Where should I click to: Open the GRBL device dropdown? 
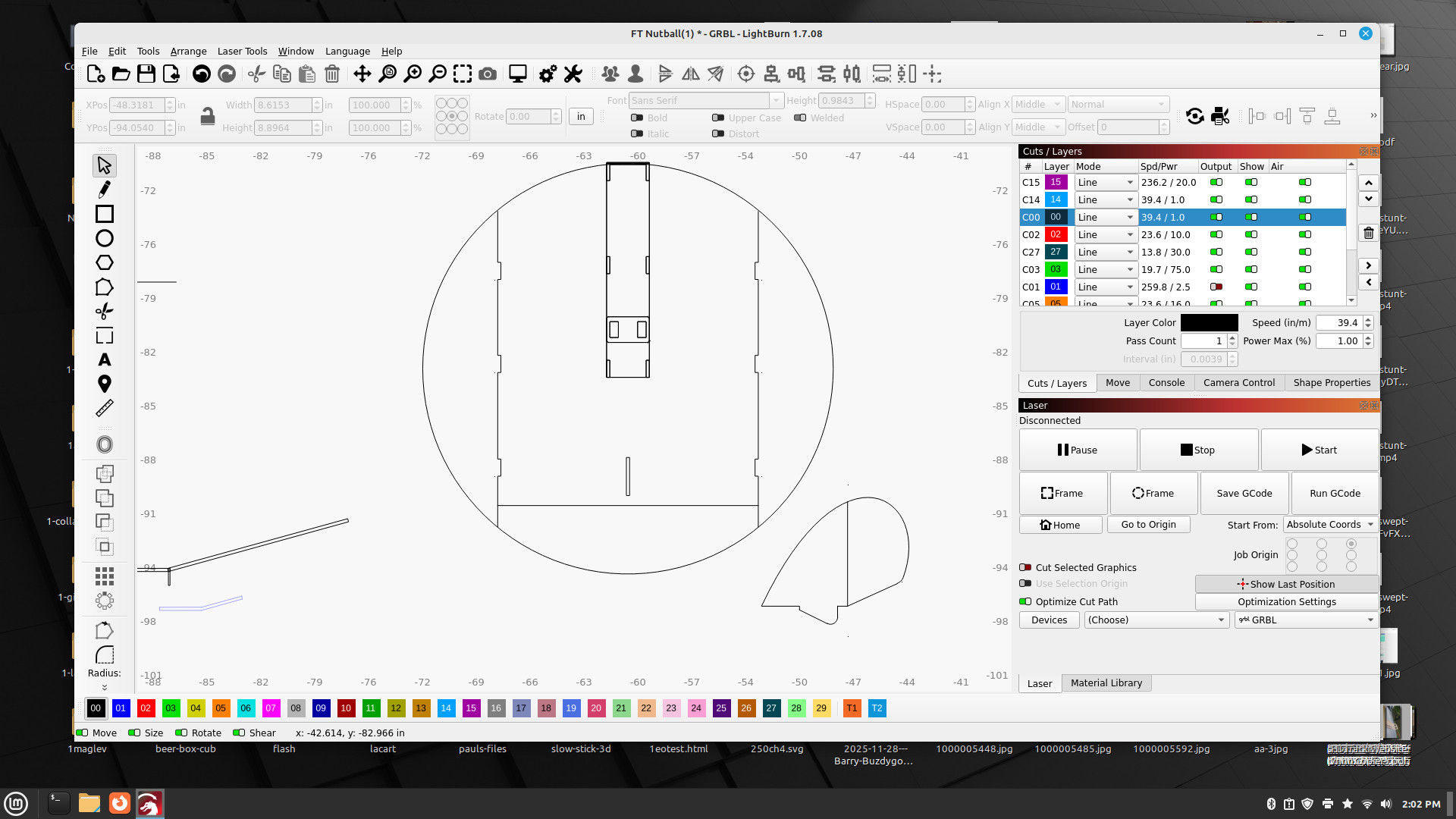tap(1306, 620)
